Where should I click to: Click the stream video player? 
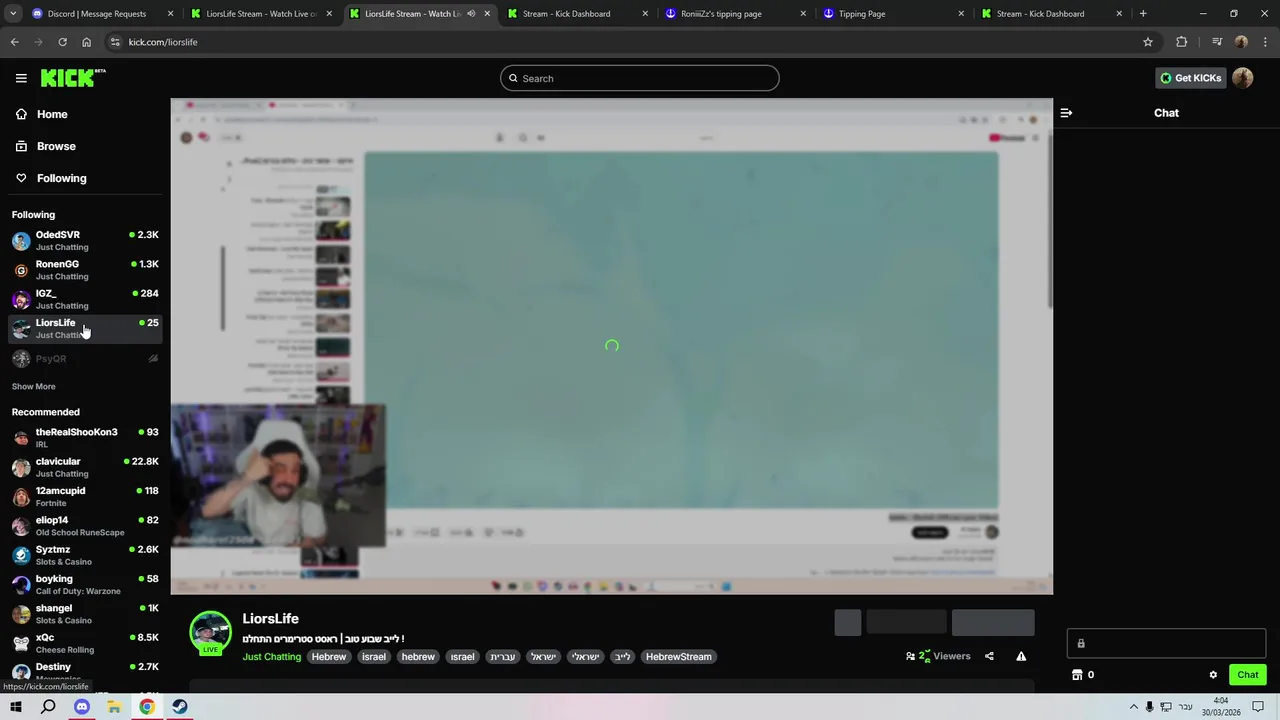pyautogui.click(x=611, y=346)
